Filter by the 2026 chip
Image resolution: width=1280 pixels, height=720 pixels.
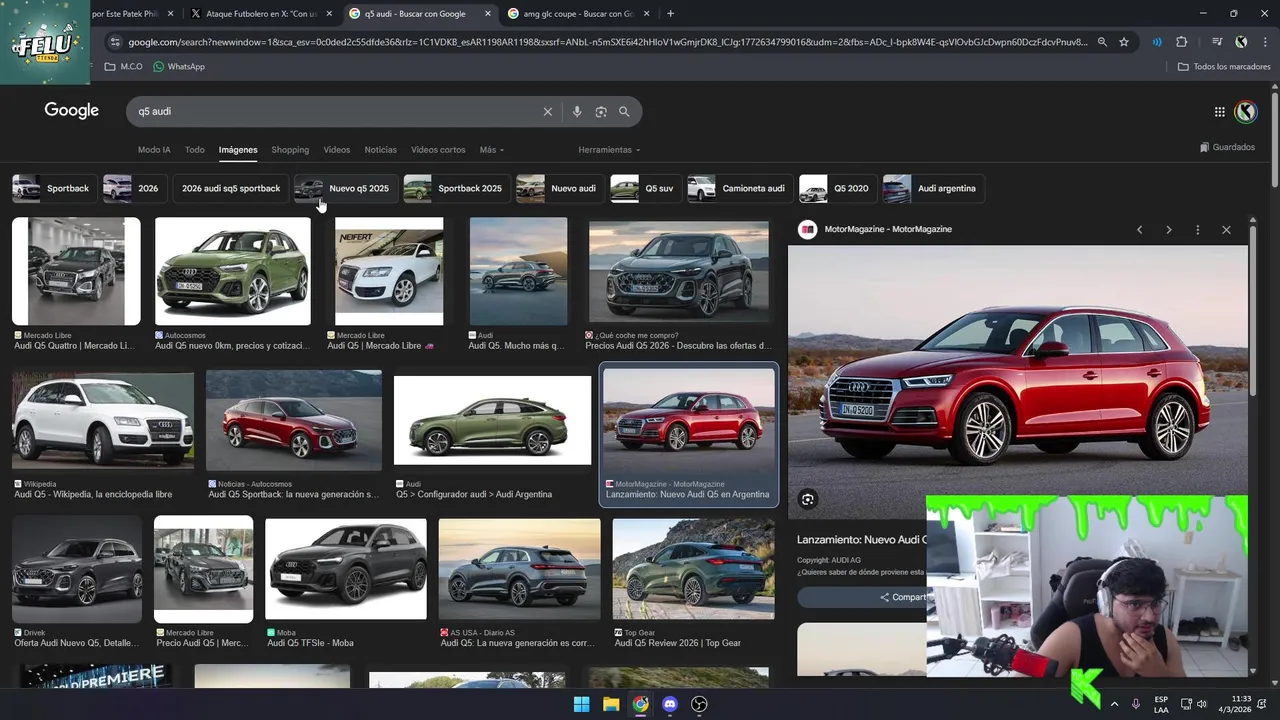134,188
